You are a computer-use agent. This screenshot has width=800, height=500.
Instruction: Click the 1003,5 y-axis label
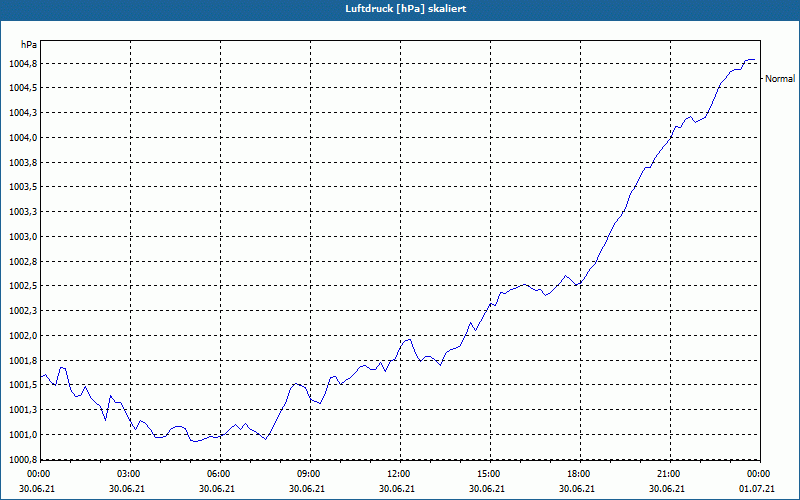pos(23,187)
